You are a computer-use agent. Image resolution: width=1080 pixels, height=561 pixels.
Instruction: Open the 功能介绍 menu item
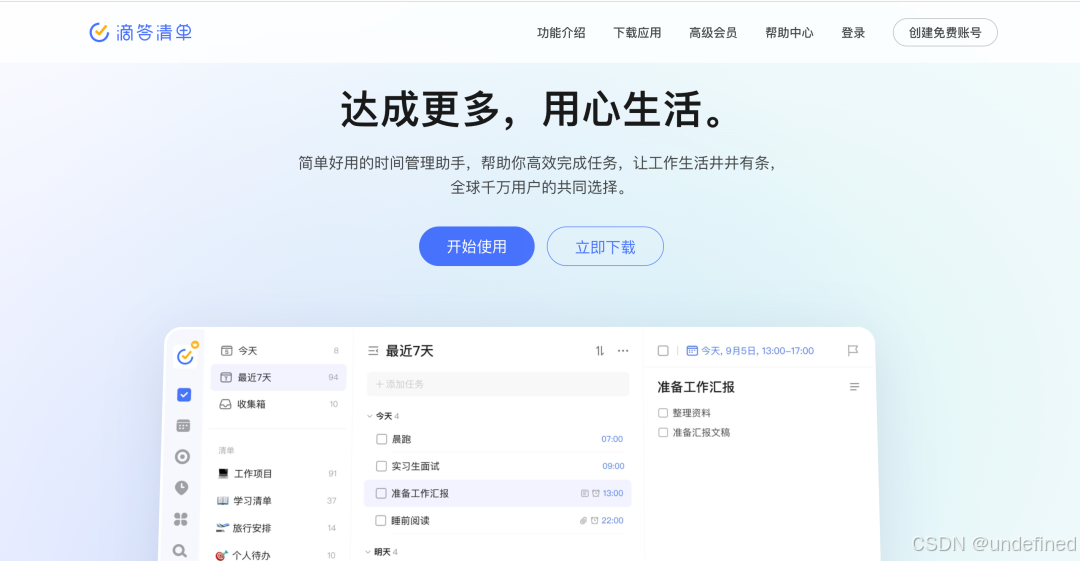[x=561, y=32]
